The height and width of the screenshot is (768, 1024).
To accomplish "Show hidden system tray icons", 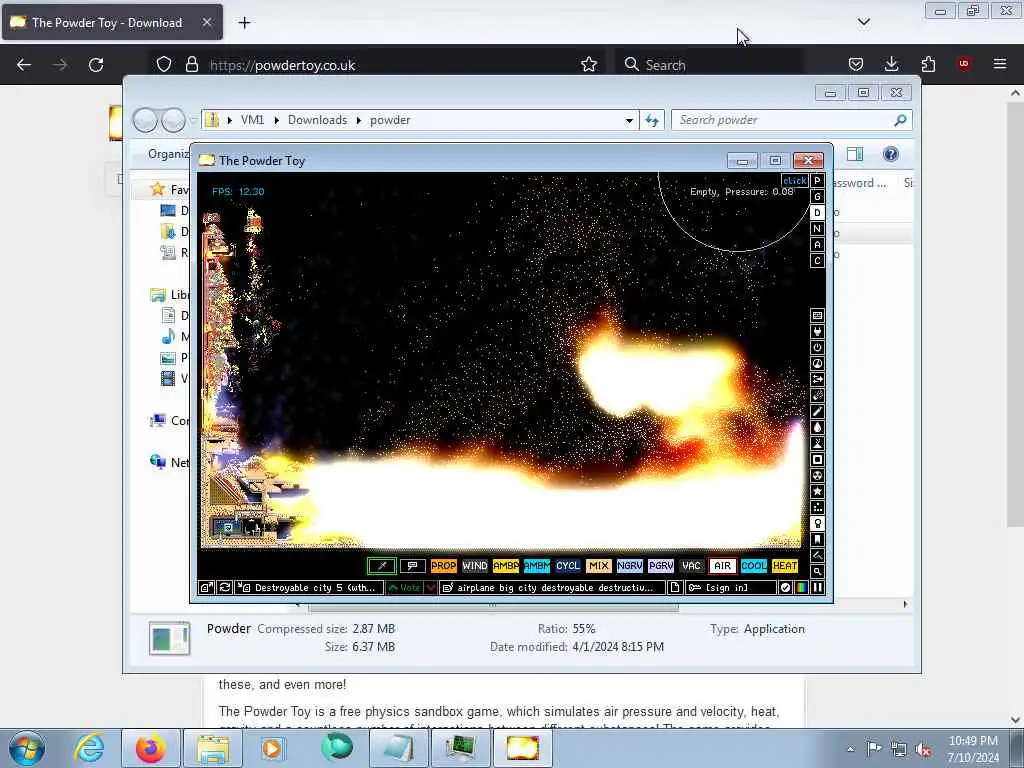I will (850, 749).
